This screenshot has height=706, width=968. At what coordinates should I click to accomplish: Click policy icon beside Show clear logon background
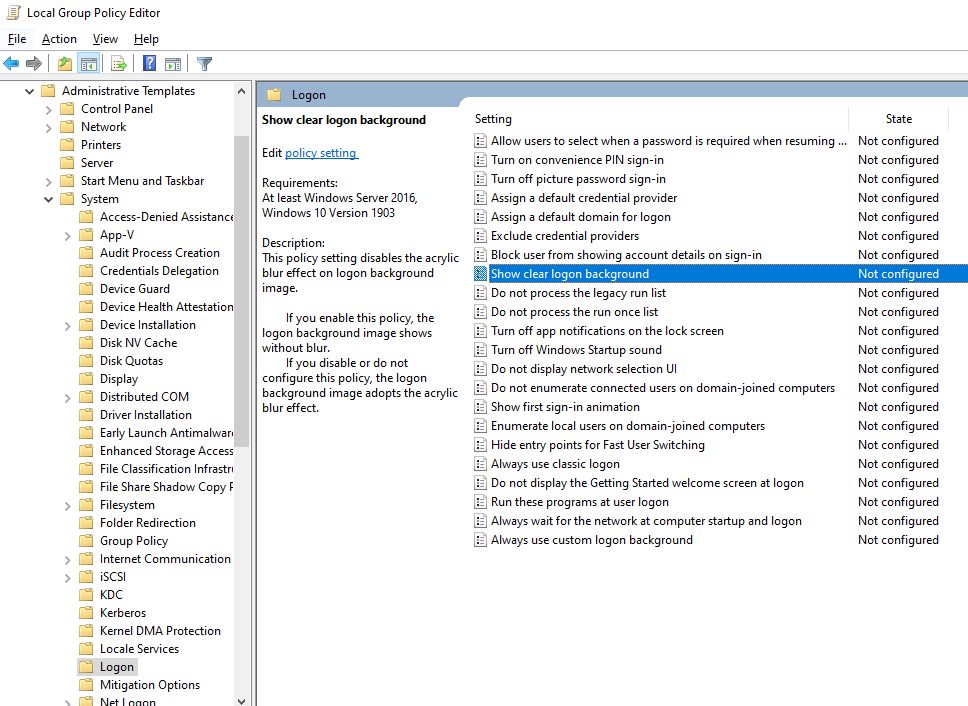pos(480,274)
